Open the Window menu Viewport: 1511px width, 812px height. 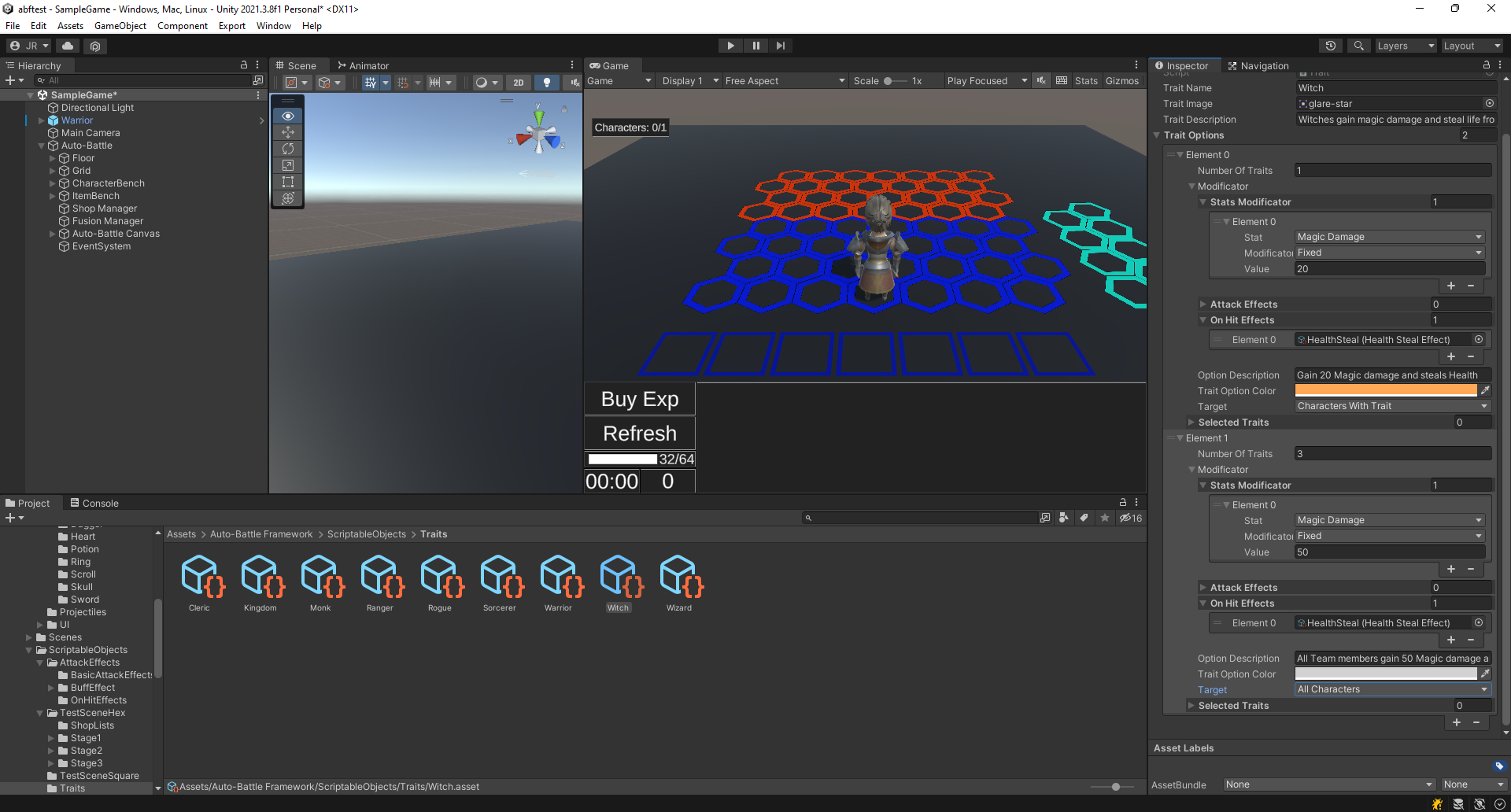[x=273, y=26]
